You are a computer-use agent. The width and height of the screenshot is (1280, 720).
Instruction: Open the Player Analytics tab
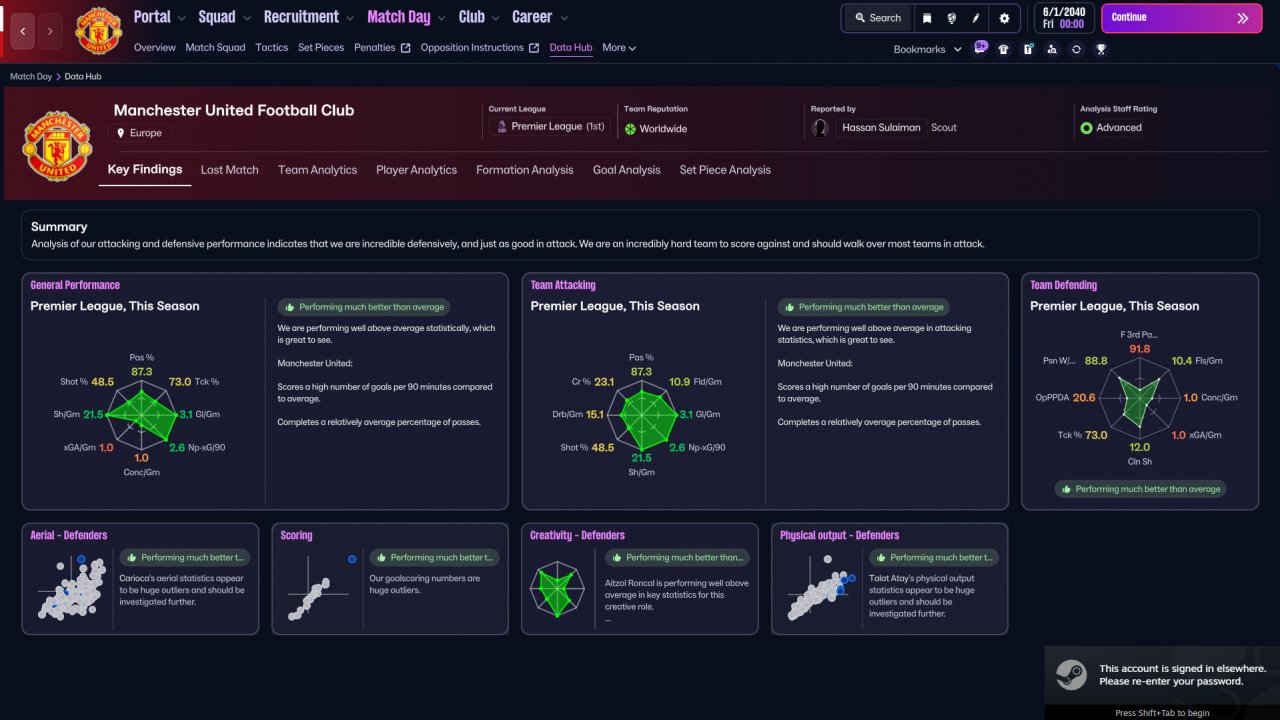416,170
